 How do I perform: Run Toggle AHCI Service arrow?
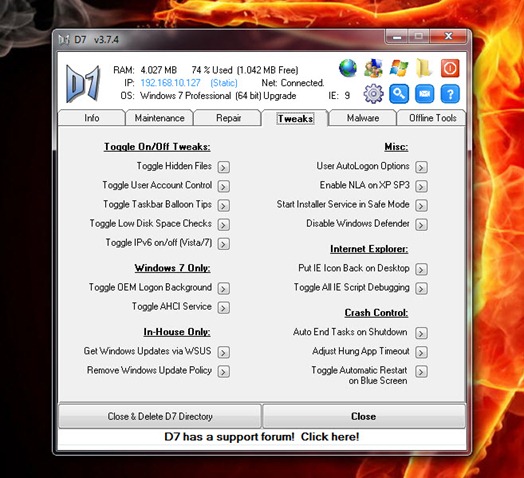224,307
